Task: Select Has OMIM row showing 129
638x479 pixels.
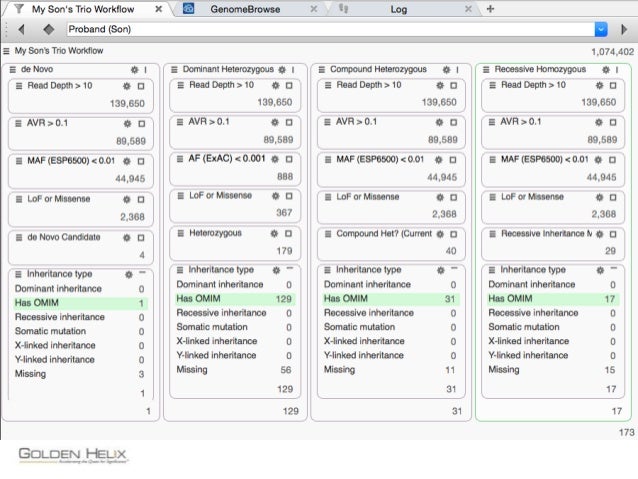Action: tap(235, 299)
